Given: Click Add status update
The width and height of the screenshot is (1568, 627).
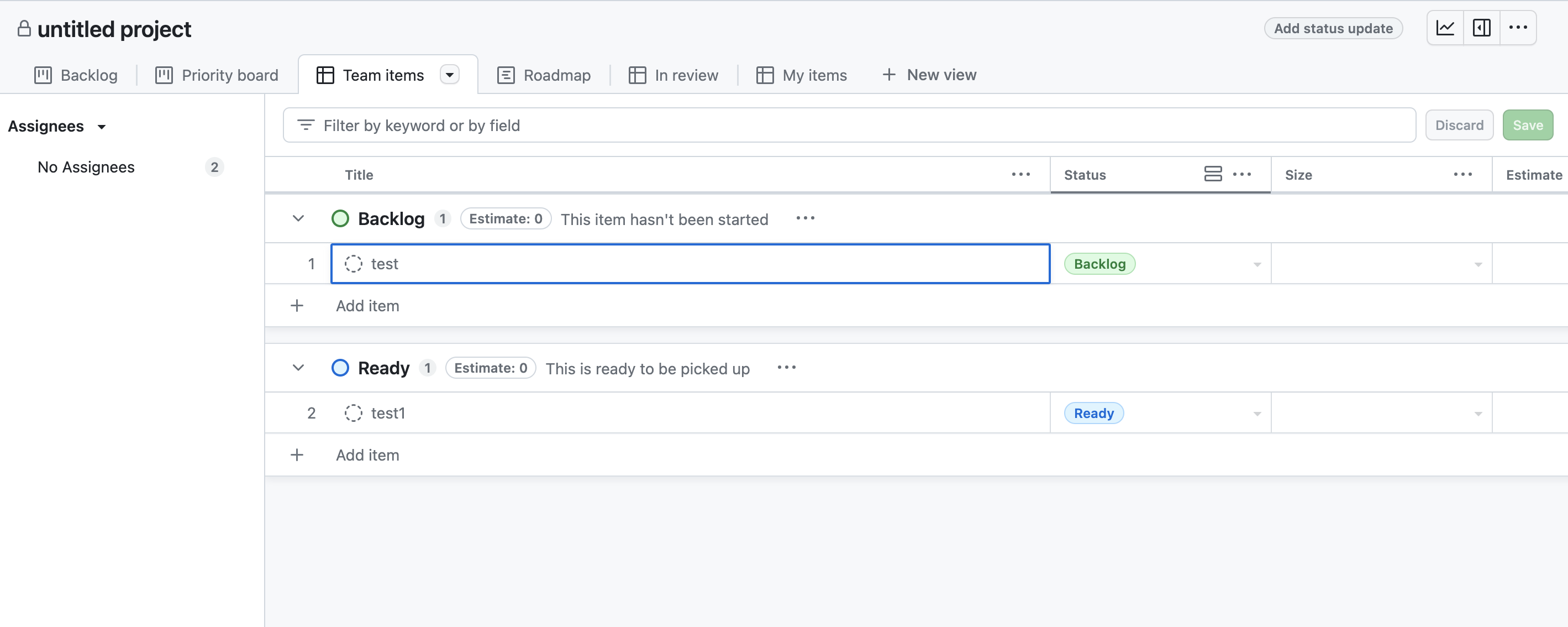Looking at the screenshot, I should pyautogui.click(x=1334, y=28).
